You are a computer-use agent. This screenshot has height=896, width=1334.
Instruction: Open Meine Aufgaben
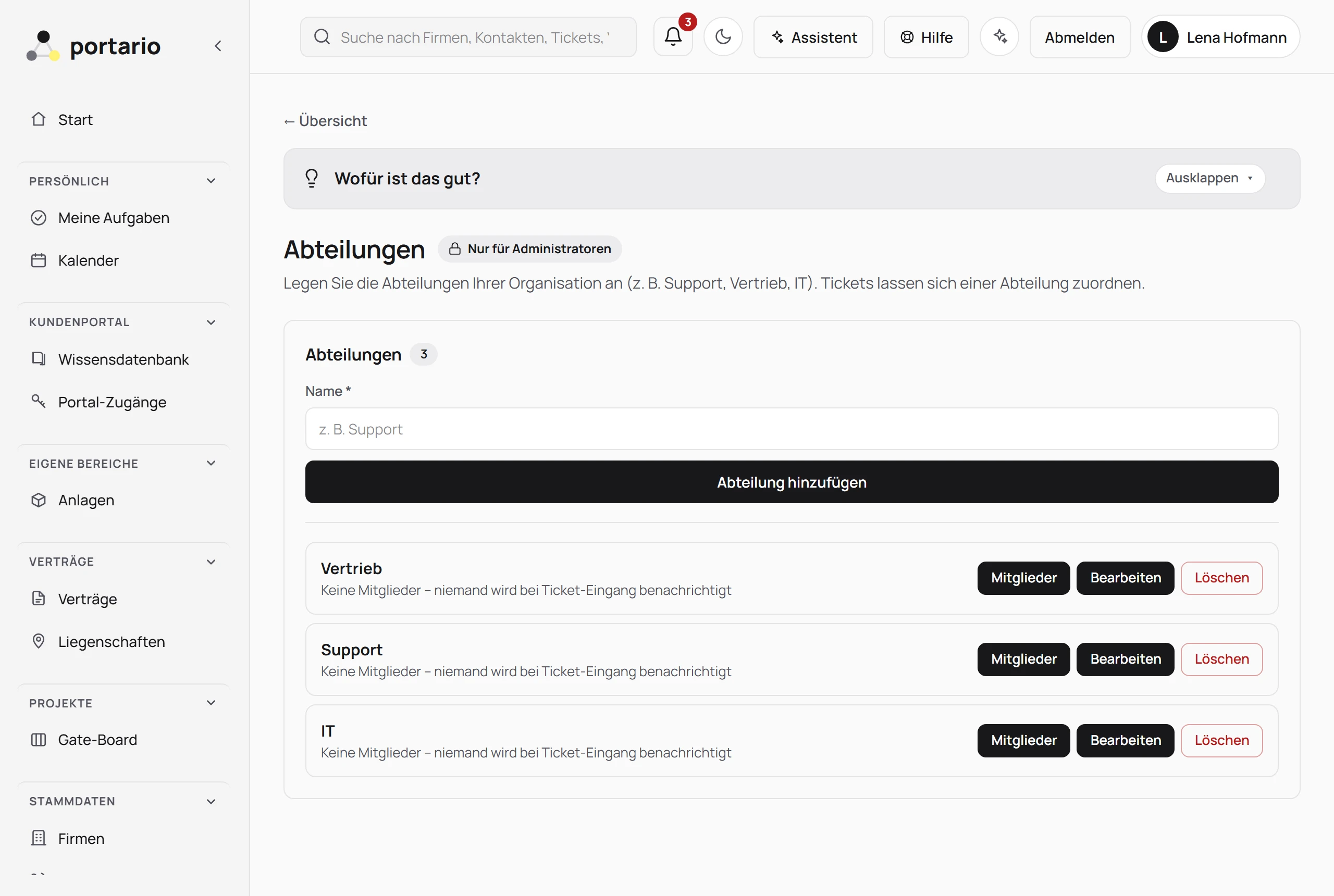(x=123, y=218)
